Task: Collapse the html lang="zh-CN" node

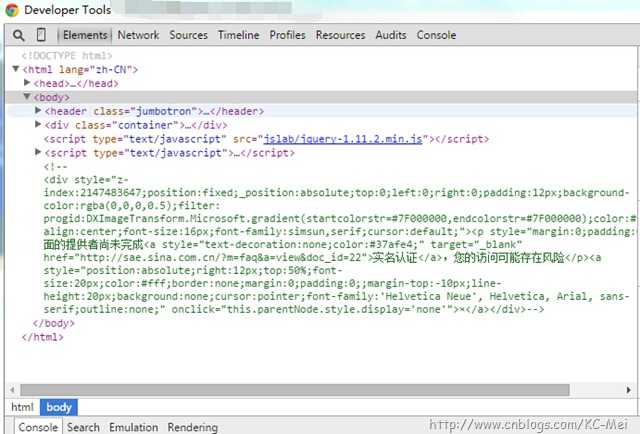Action: point(16,69)
